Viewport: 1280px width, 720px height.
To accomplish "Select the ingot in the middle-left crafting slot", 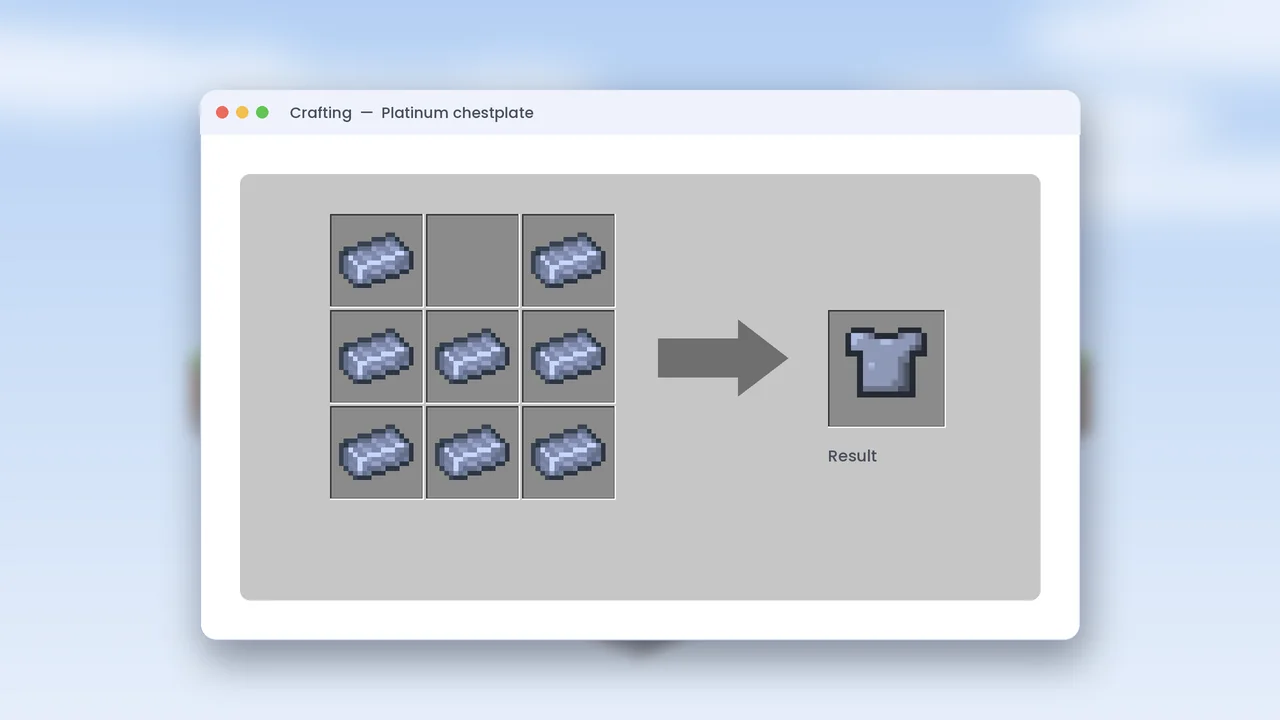I will (x=376, y=356).
